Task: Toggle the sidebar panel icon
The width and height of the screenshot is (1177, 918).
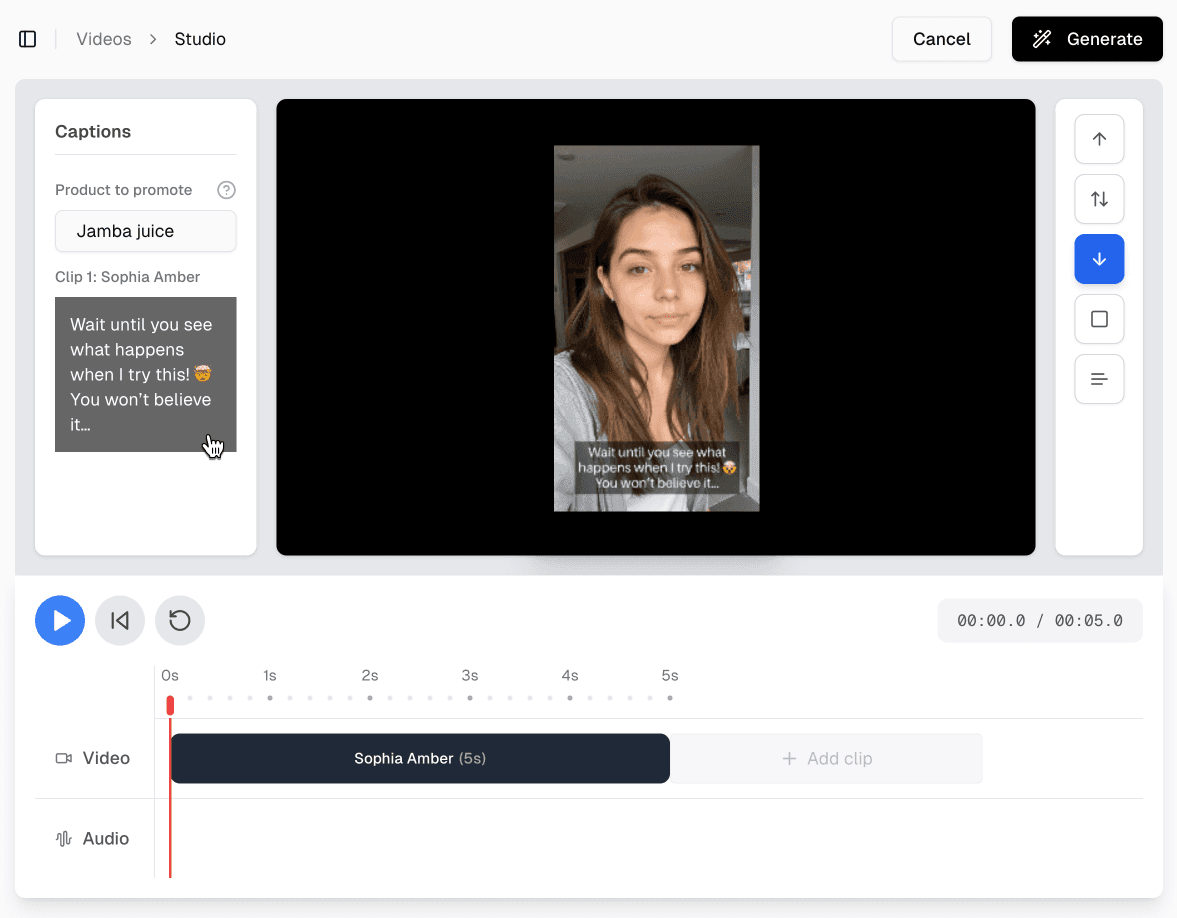Action: 27,38
